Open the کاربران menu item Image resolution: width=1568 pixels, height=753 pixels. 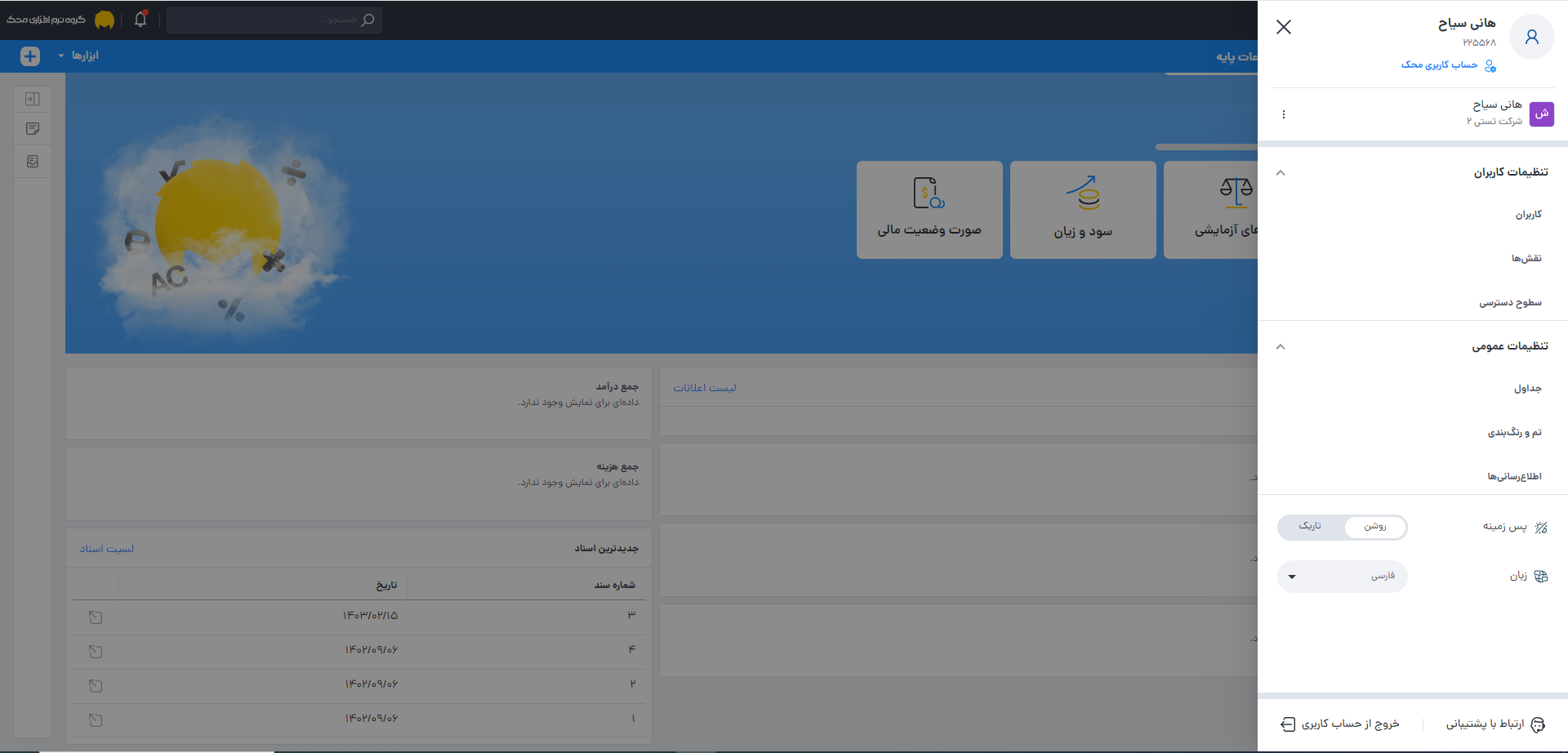point(1528,215)
